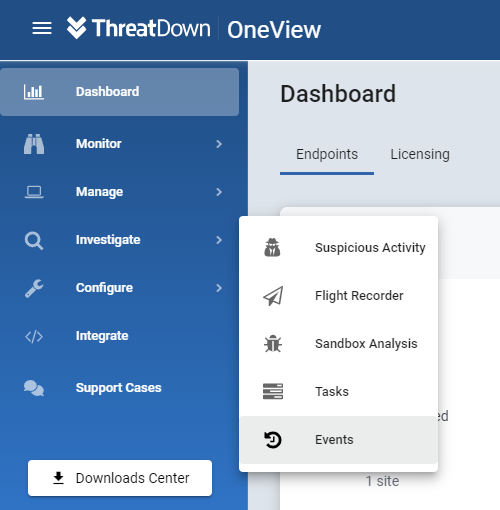
Task: Click the Flight Recorder paper plane icon
Action: point(273,296)
